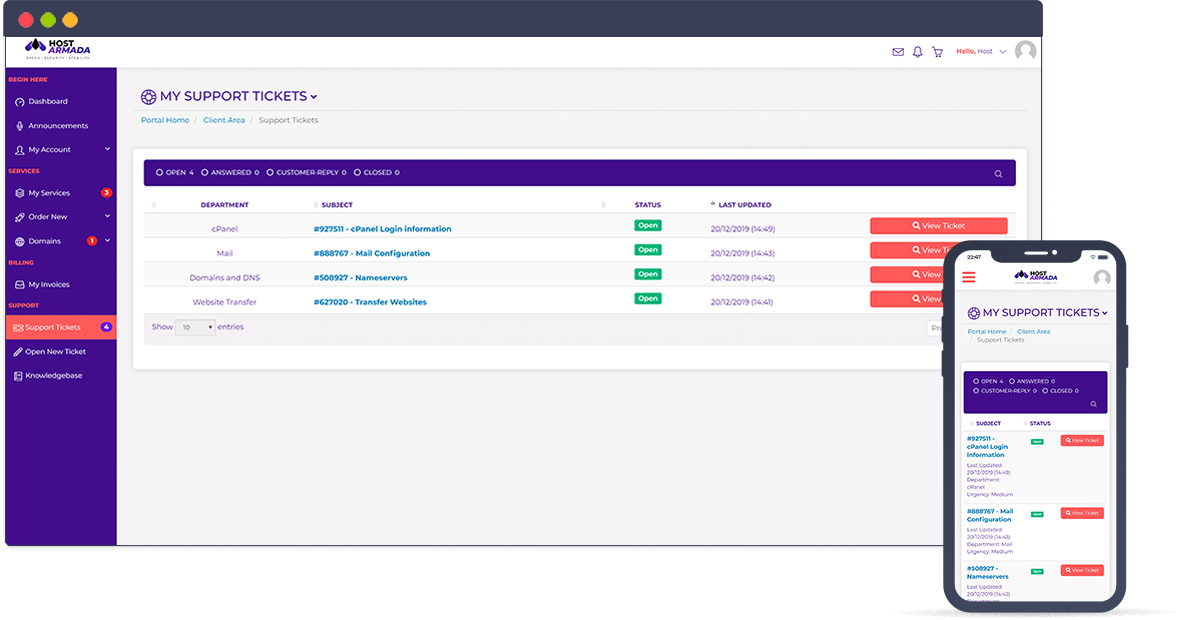Open the shopping cart icon
Viewport: 1200px width, 620px height.
coord(937,51)
